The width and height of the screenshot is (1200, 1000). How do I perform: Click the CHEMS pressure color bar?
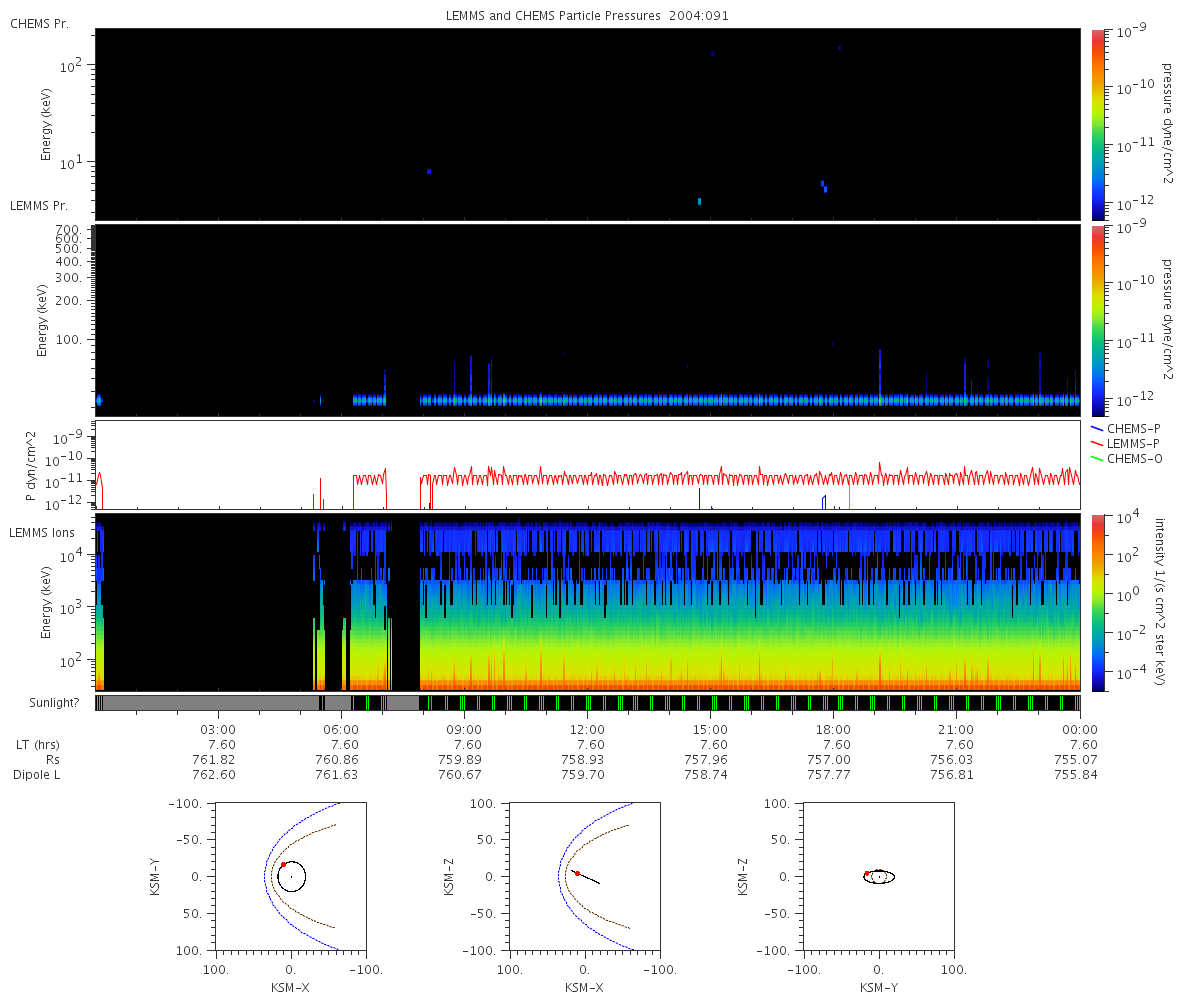click(1098, 124)
